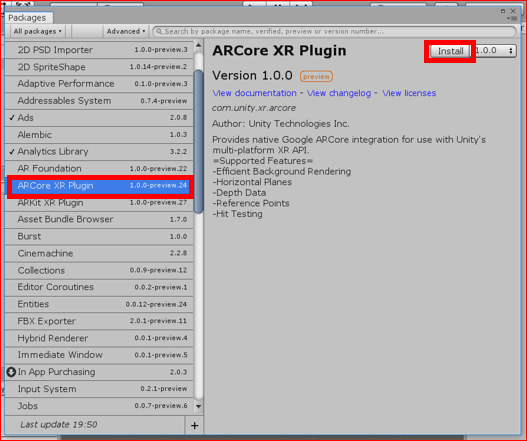Select the Collections package
This screenshot has height=441, width=527.
(99, 270)
